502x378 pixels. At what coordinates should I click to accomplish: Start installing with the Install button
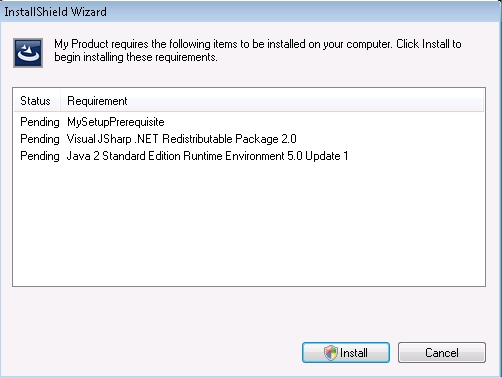tap(346, 352)
